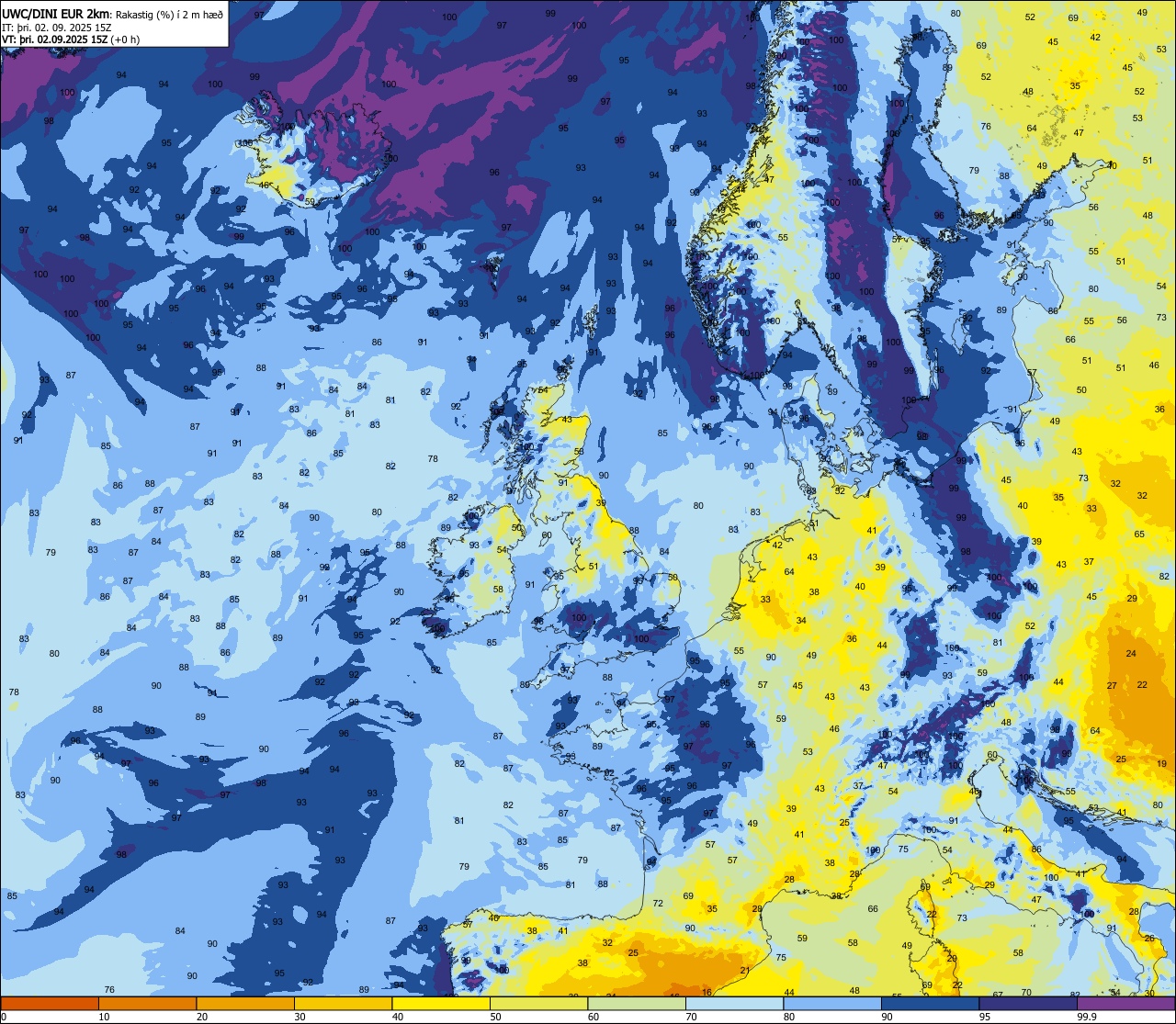1176x1024 pixels.
Task: Select the 'Rakastig (%) í 2 m hæð' label
Action: [x=167, y=14]
